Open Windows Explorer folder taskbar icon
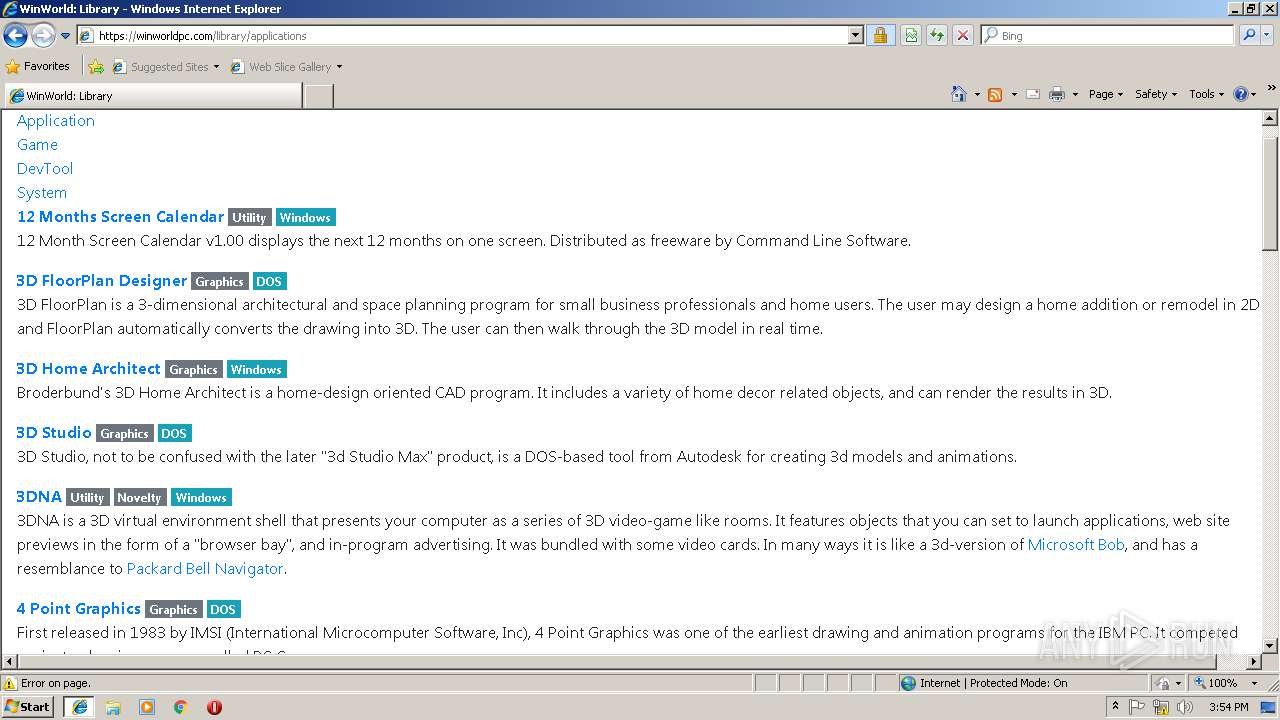This screenshot has height=720, width=1280. click(x=113, y=707)
